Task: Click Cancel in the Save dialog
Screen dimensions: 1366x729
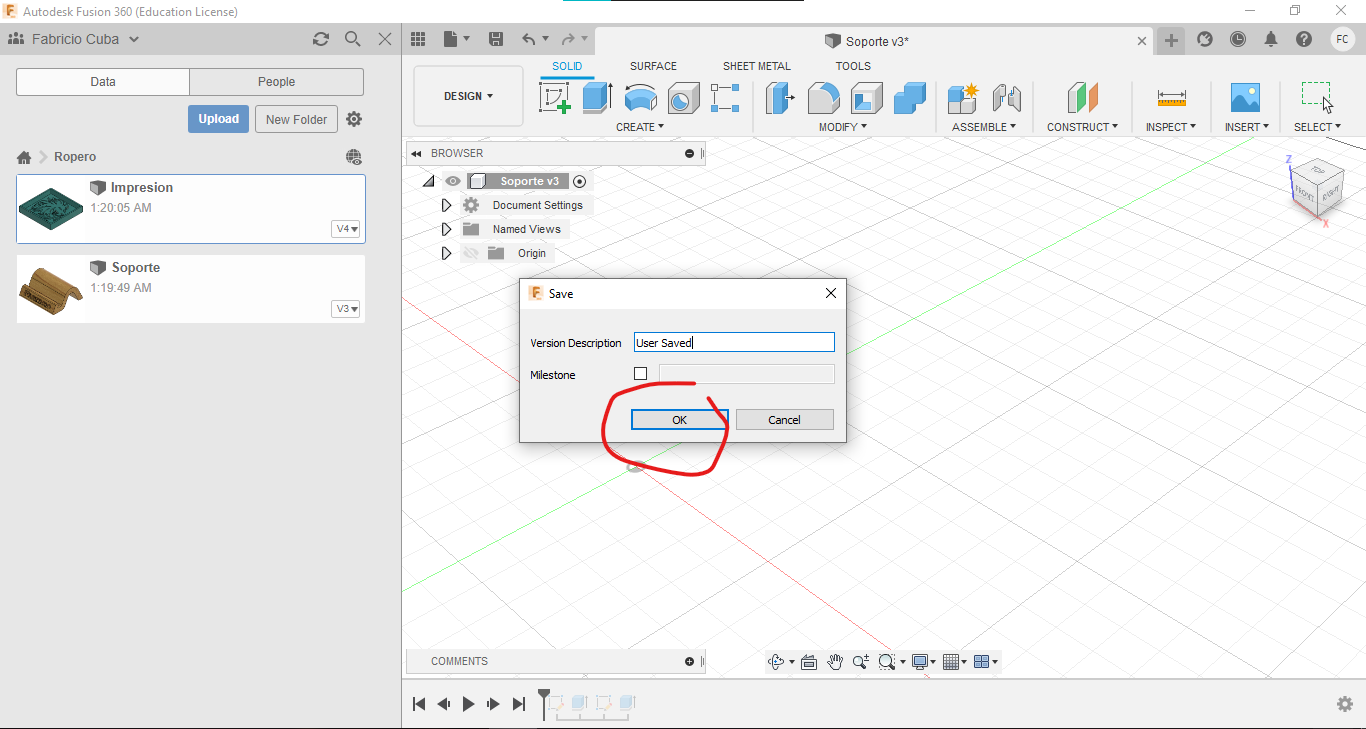Action: point(785,420)
